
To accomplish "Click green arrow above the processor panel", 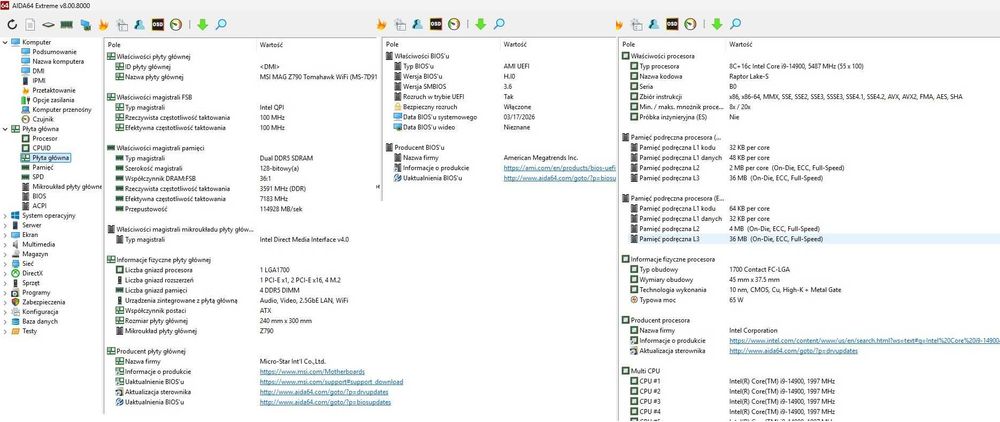I will tap(717, 24).
